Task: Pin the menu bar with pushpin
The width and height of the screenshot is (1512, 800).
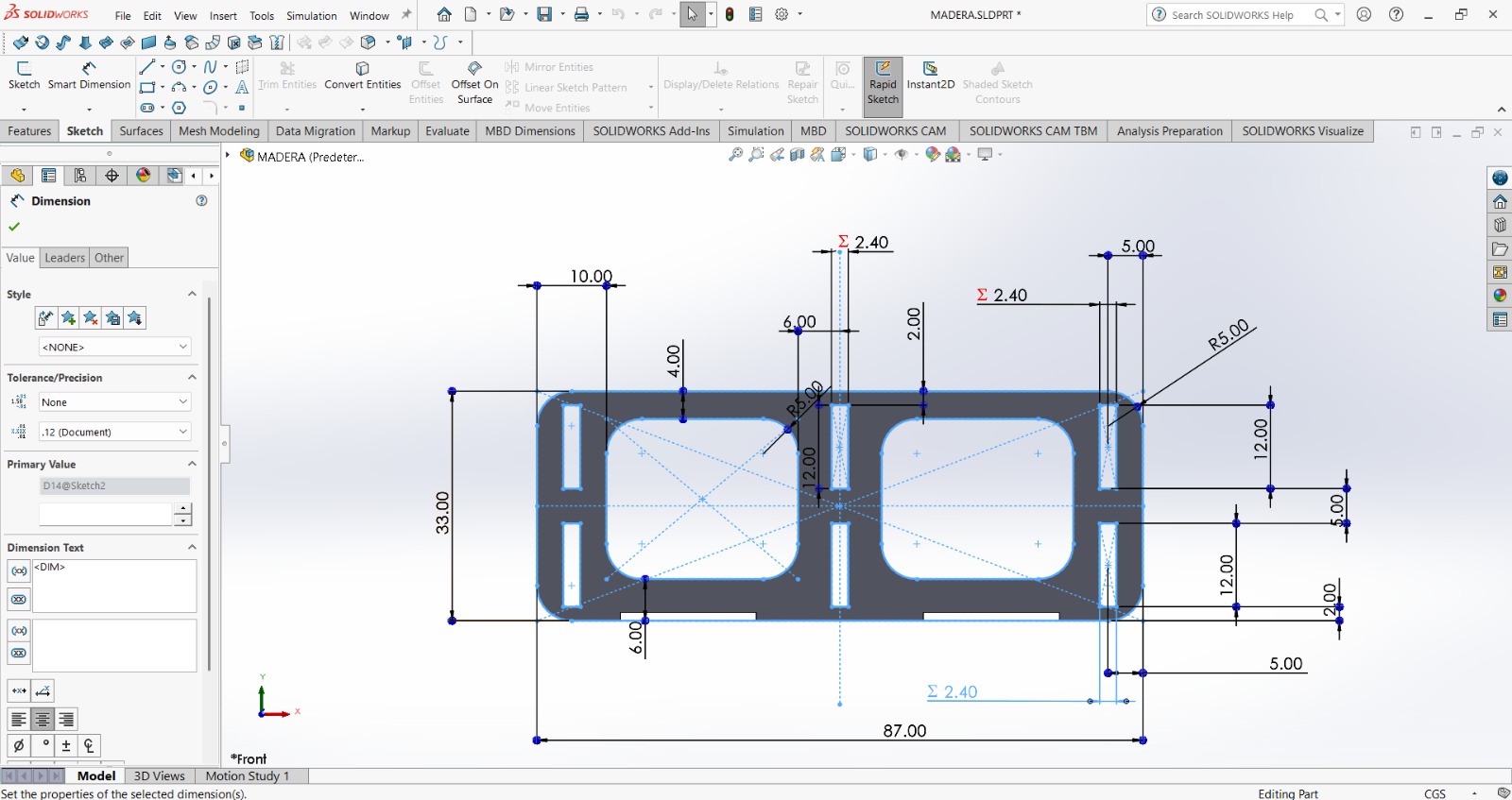Action: (406, 14)
